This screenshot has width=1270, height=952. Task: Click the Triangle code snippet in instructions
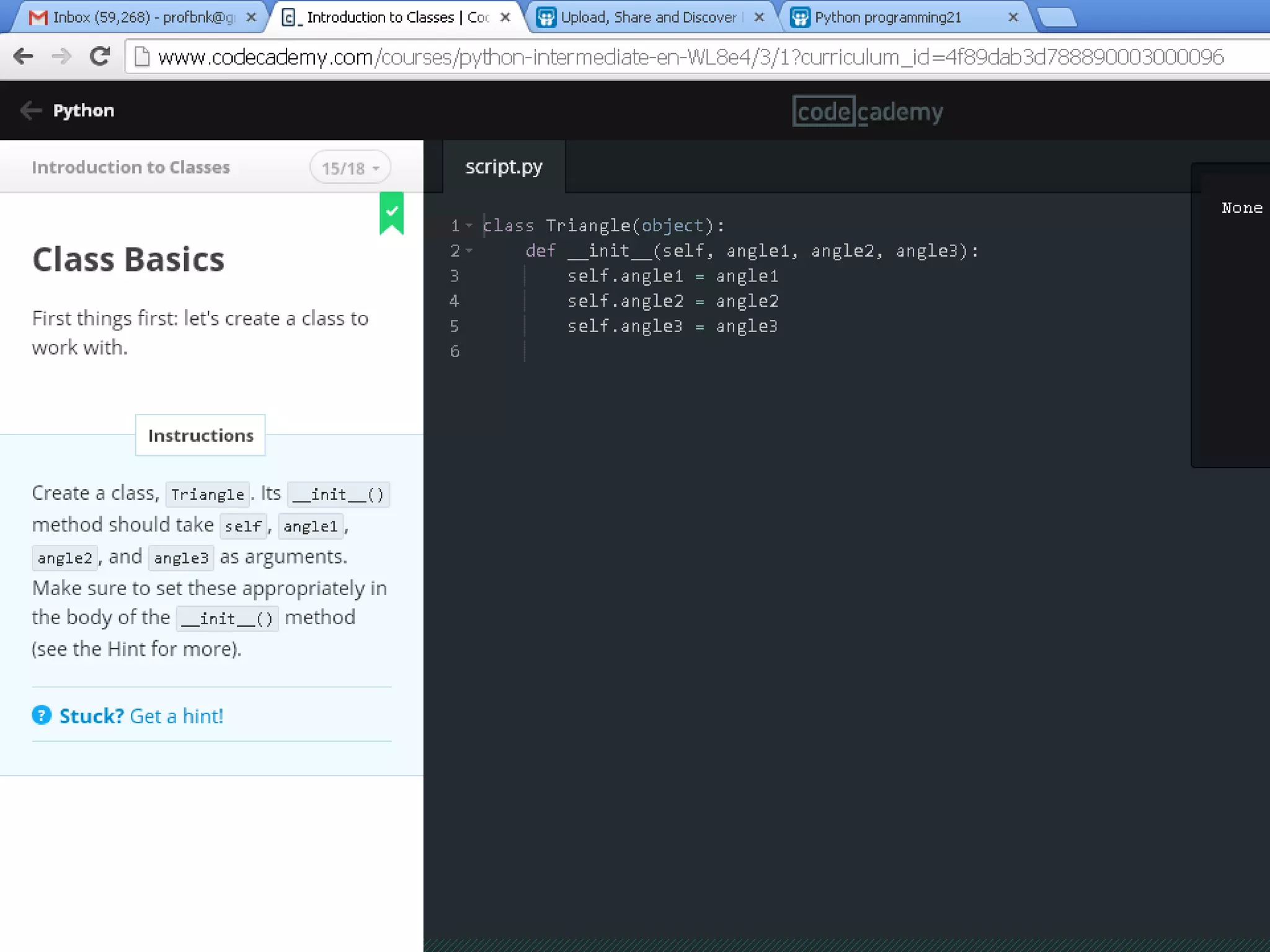208,495
